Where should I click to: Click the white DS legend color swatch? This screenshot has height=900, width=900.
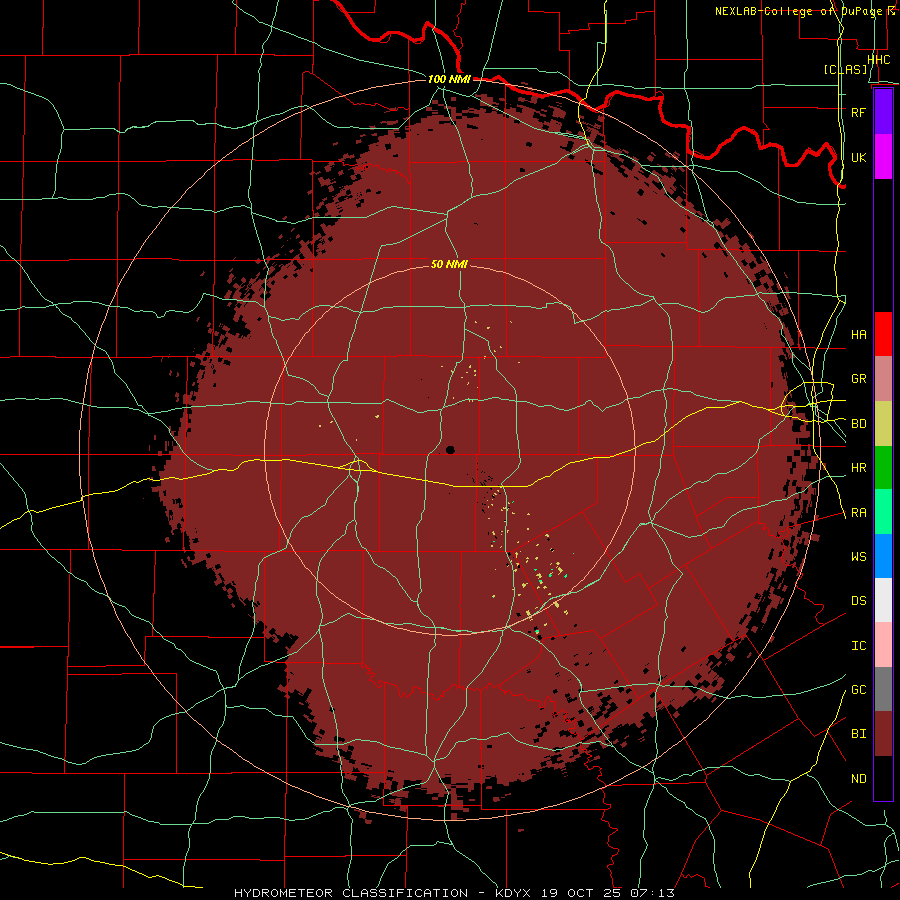click(883, 600)
